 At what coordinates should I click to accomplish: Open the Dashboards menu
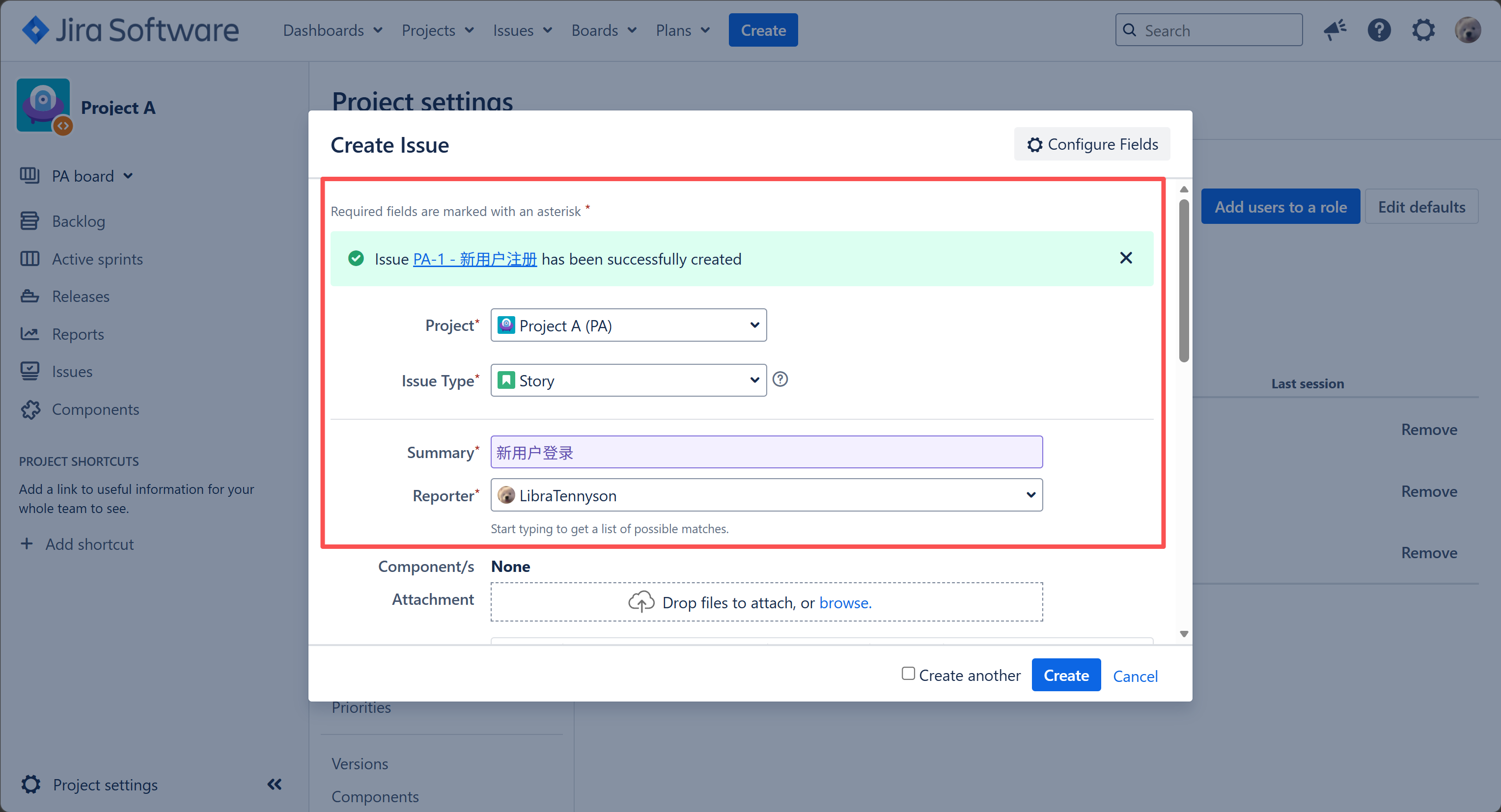pyautogui.click(x=333, y=30)
